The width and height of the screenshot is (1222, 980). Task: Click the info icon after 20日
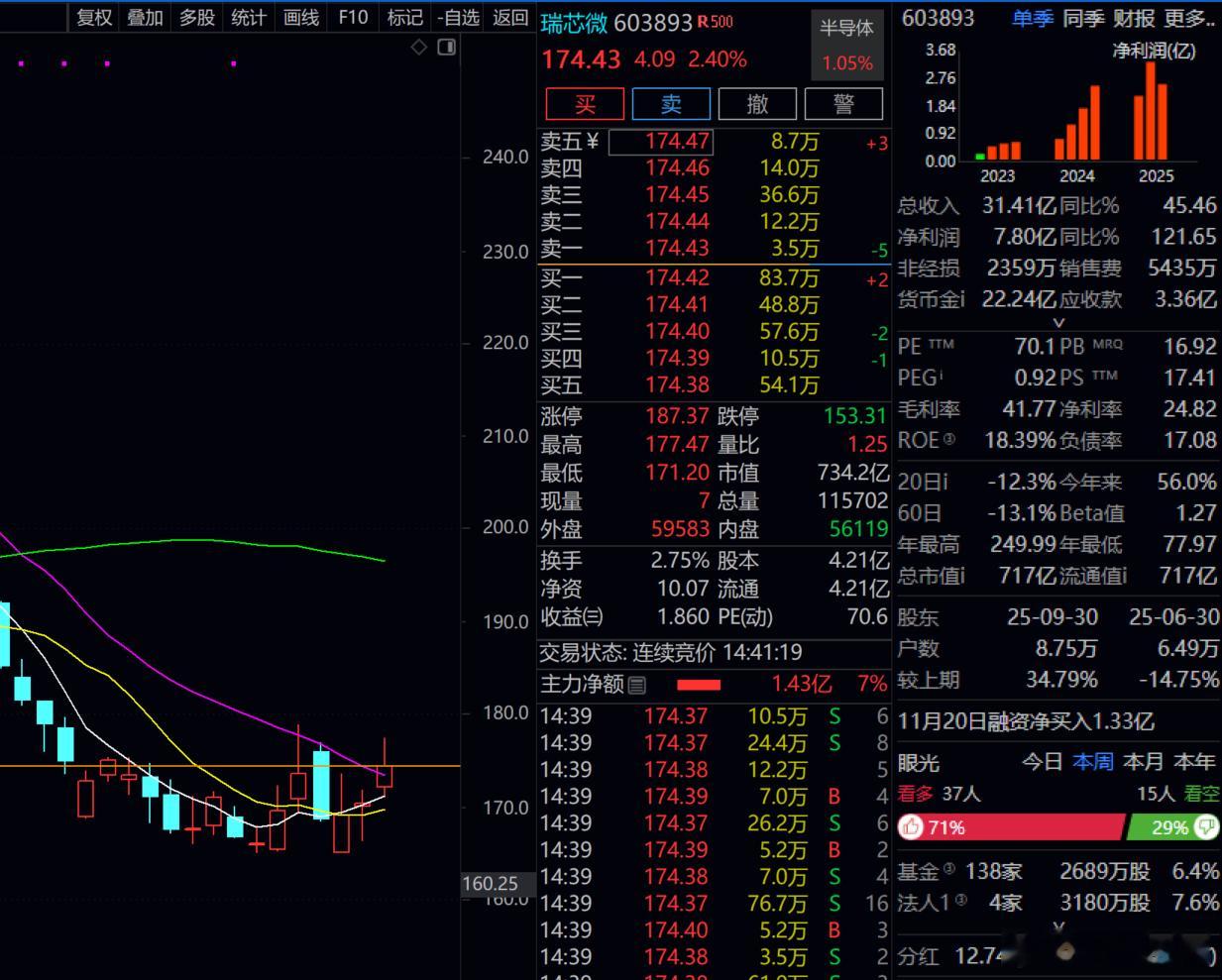[x=944, y=482]
